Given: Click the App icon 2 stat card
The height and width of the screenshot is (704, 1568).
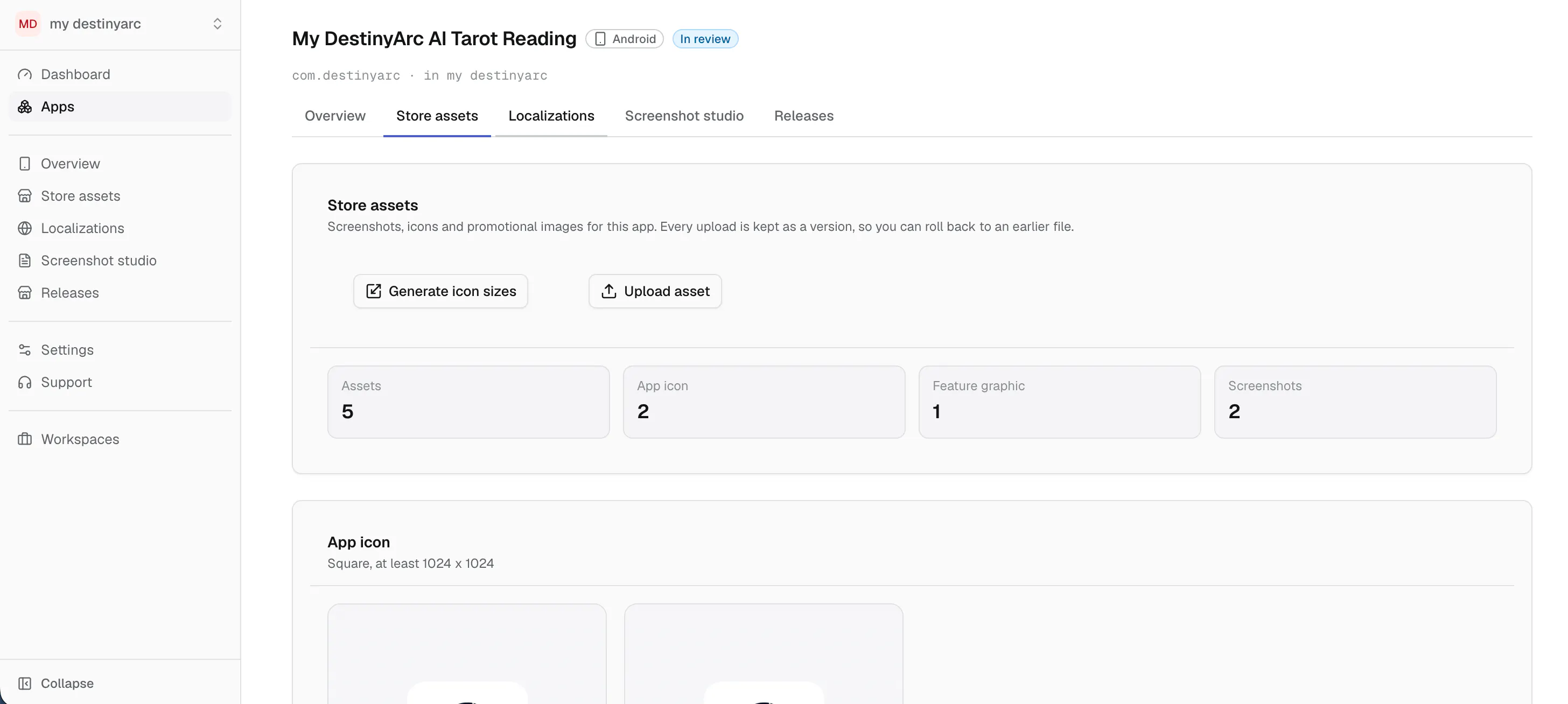Looking at the screenshot, I should click(764, 402).
